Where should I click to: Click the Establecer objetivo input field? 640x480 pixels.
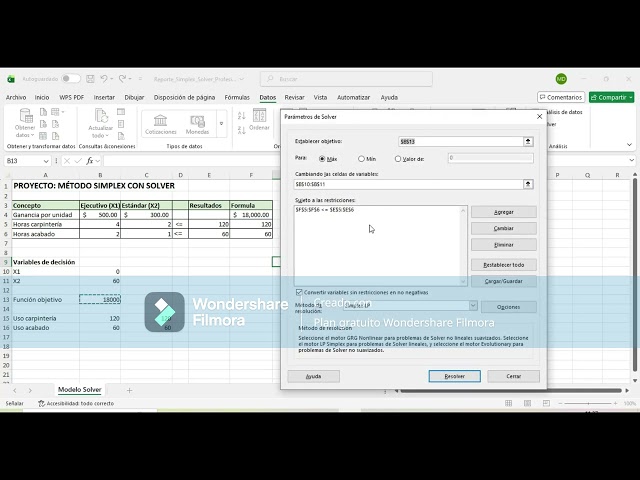[x=461, y=142]
